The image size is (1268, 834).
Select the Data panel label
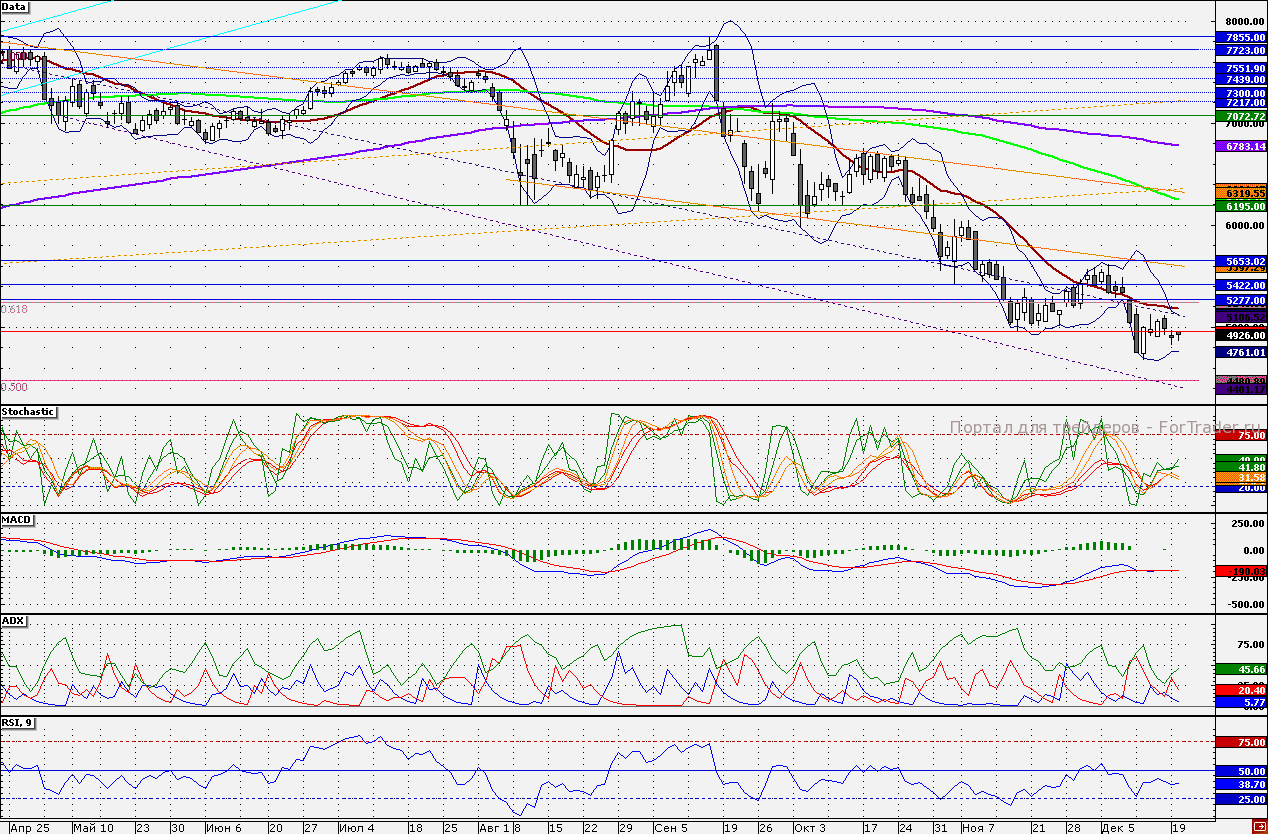(15, 6)
